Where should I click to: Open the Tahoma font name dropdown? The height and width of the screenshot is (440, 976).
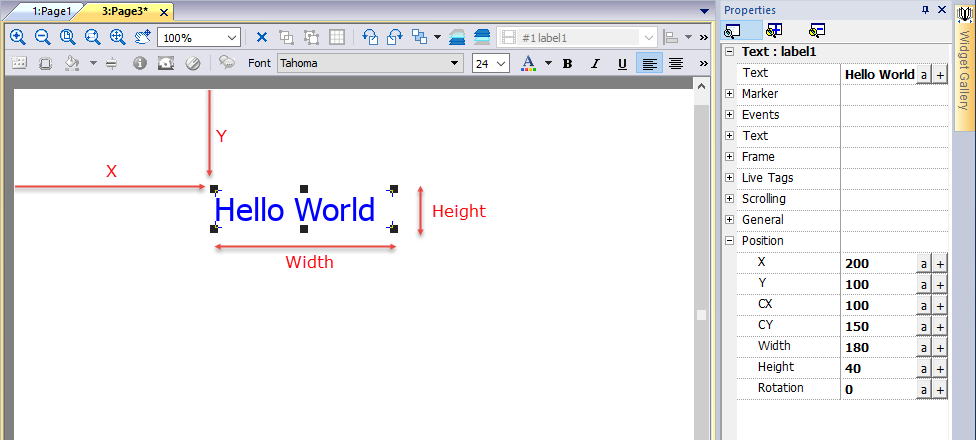(454, 63)
